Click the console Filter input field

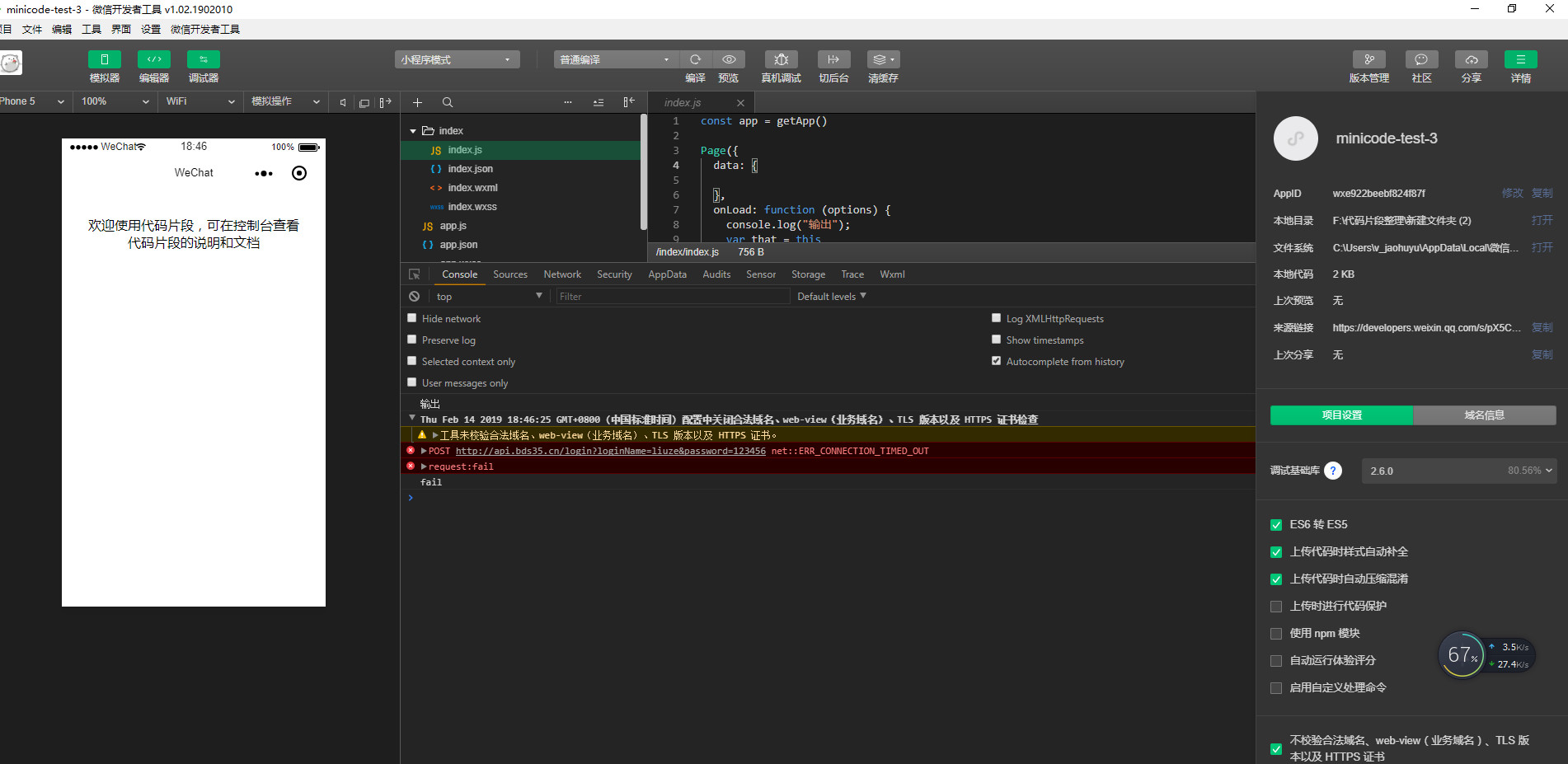tap(672, 296)
